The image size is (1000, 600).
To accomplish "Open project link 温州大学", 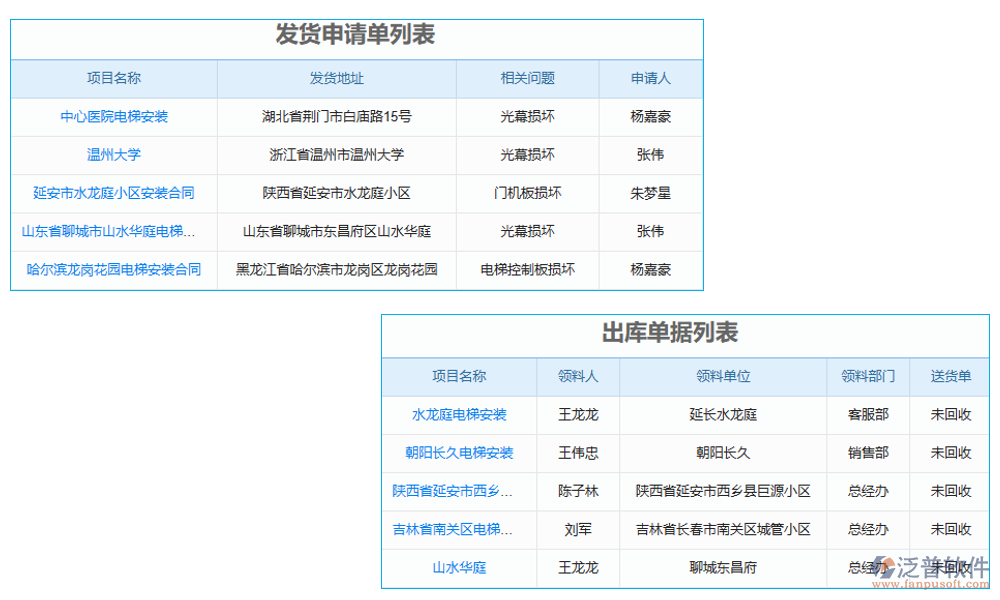I will (113, 155).
